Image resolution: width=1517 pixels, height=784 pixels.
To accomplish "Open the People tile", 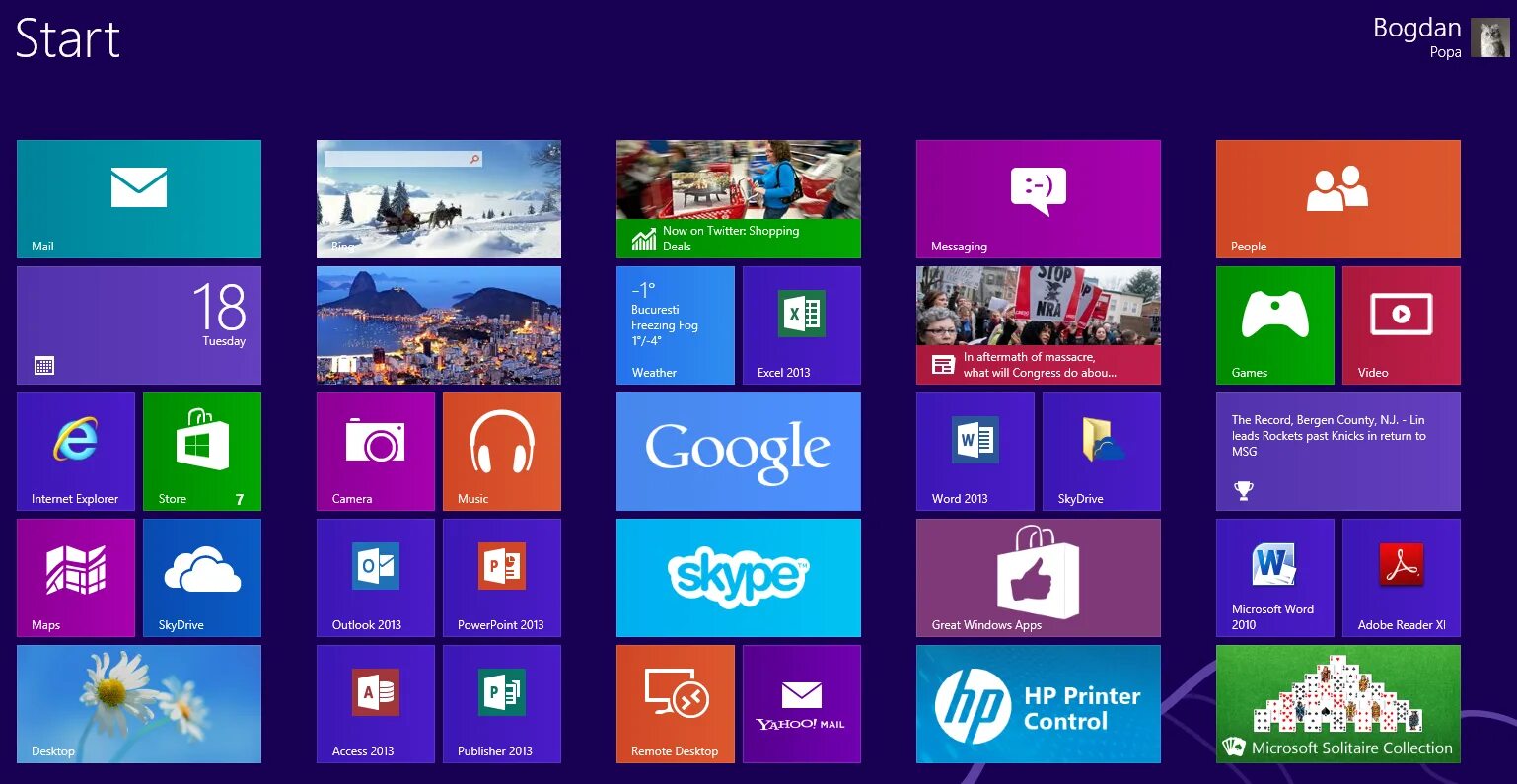I will click(x=1338, y=199).
